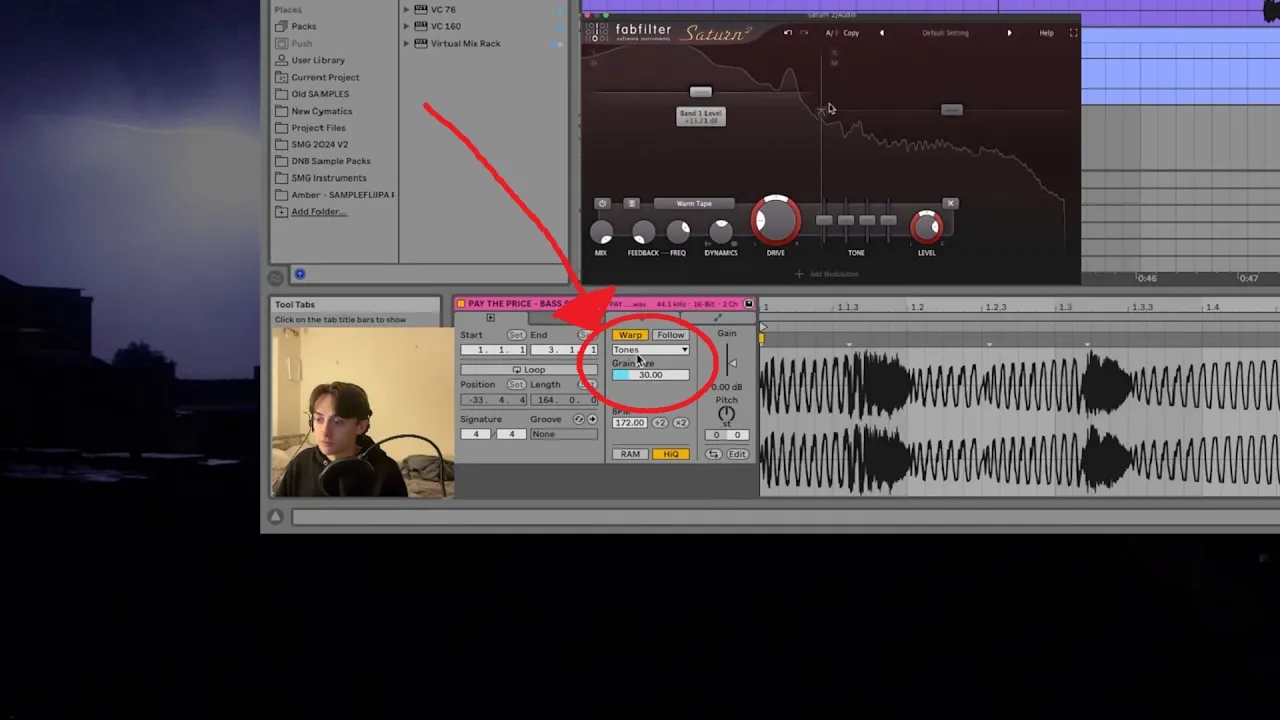Click the reverse sample icon beside Edit
This screenshot has height=720, width=1280.
point(712,454)
